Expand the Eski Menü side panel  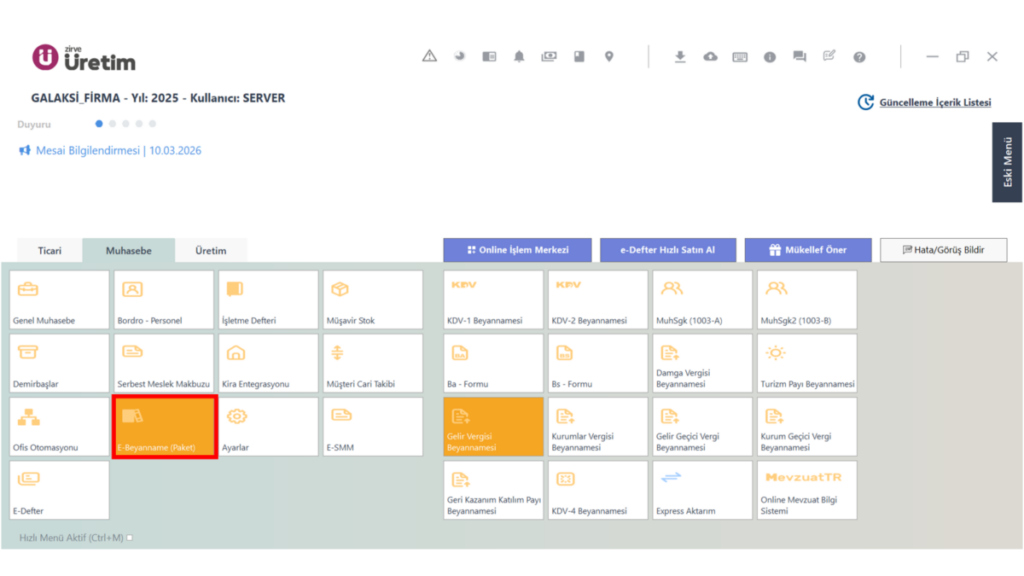coord(1007,162)
